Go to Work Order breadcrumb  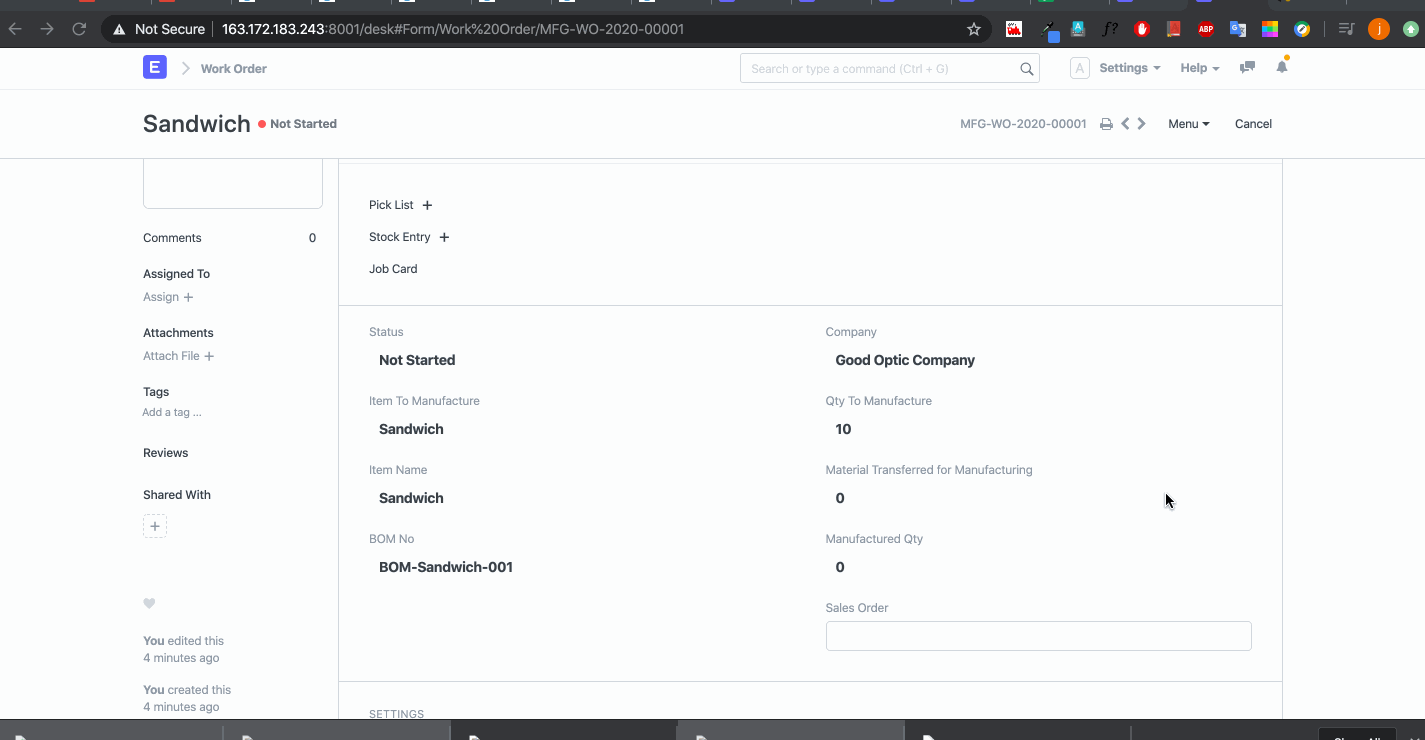(x=234, y=69)
